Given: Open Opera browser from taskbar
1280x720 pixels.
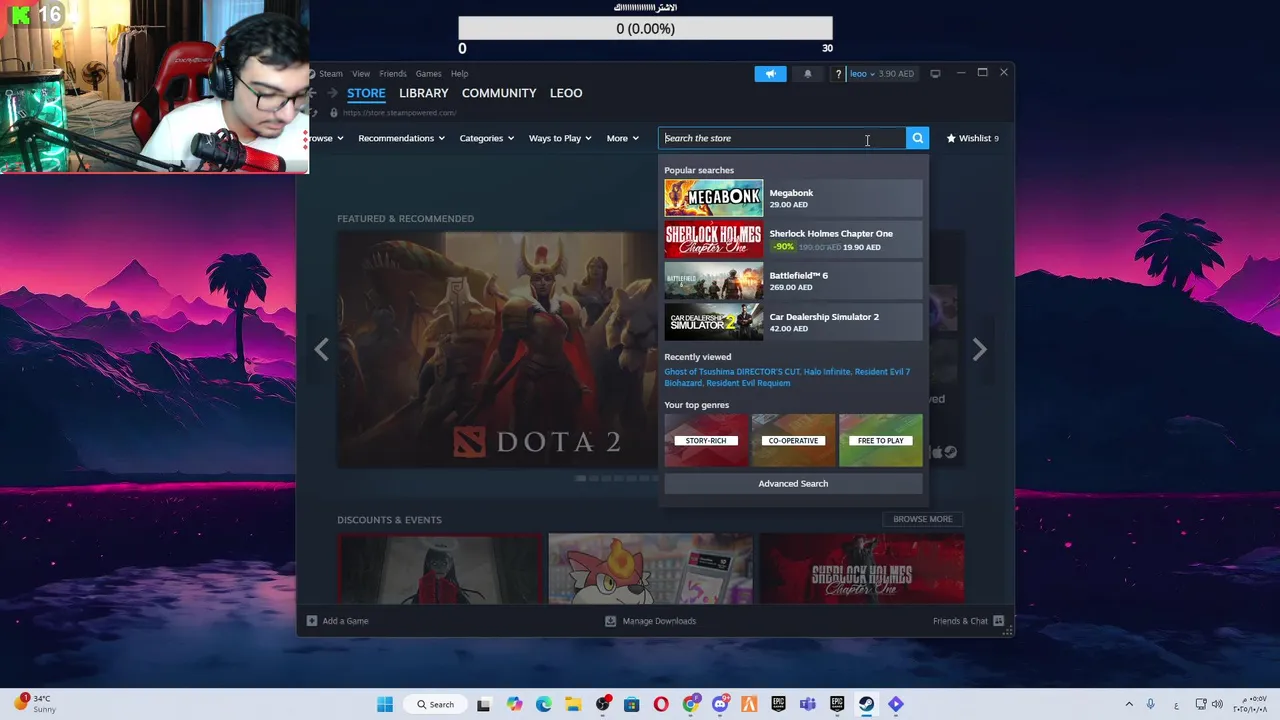Looking at the screenshot, I should tap(661, 704).
